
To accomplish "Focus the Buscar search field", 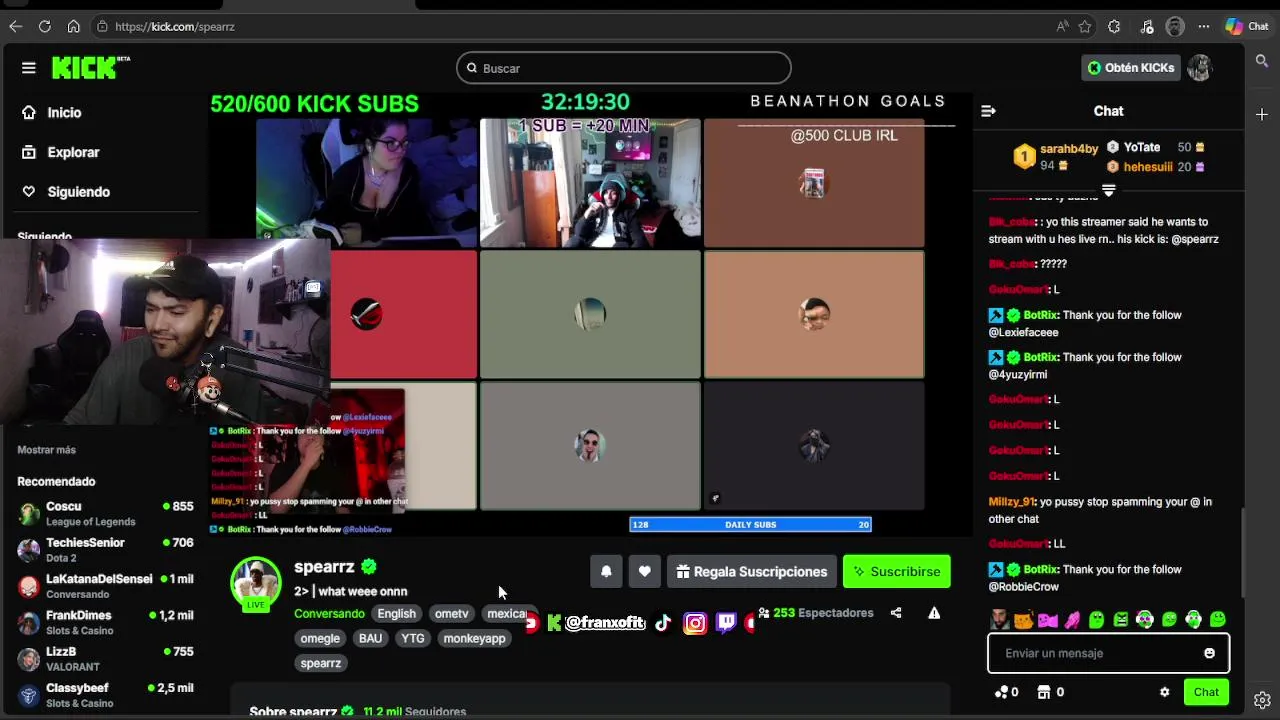I will pos(624,68).
